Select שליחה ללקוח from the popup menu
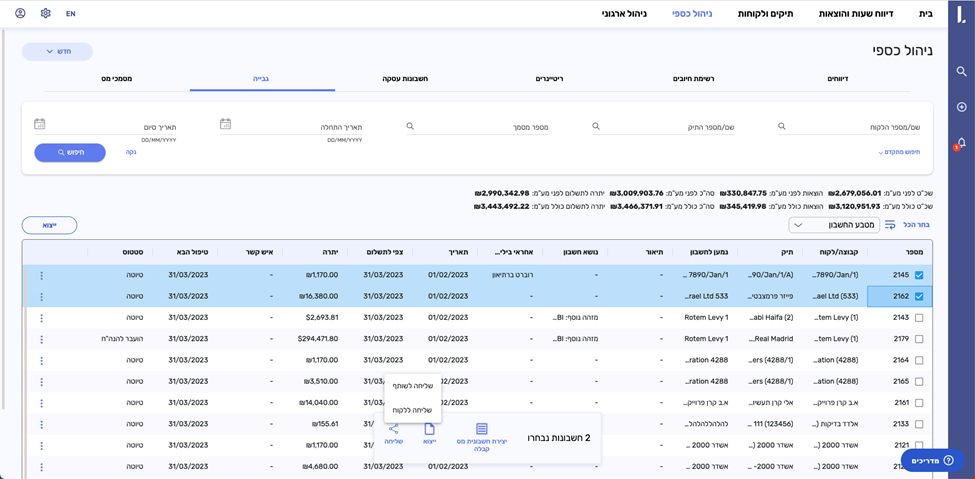975x479 pixels. point(413,409)
